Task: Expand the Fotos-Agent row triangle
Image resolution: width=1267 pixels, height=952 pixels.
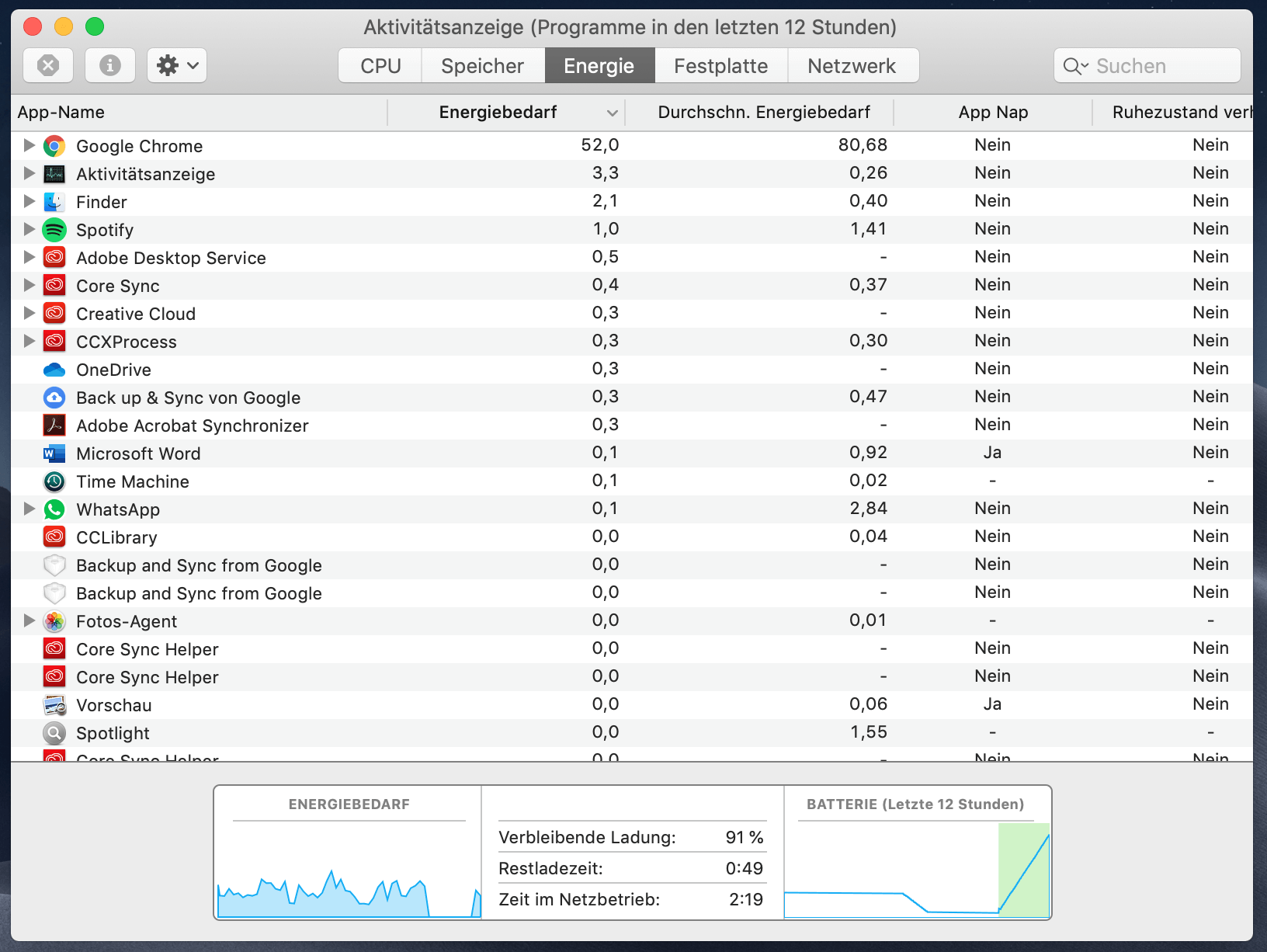Action: (29, 620)
